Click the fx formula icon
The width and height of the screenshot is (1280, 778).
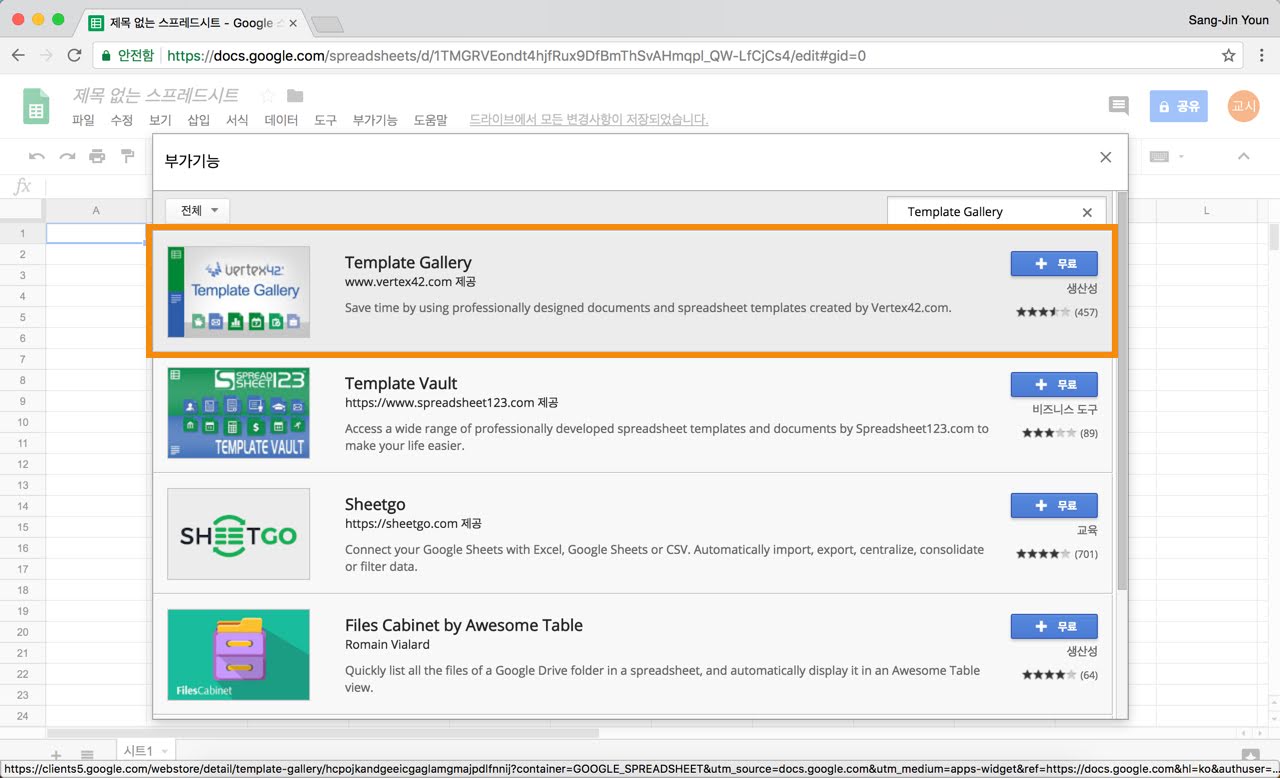[x=23, y=187]
